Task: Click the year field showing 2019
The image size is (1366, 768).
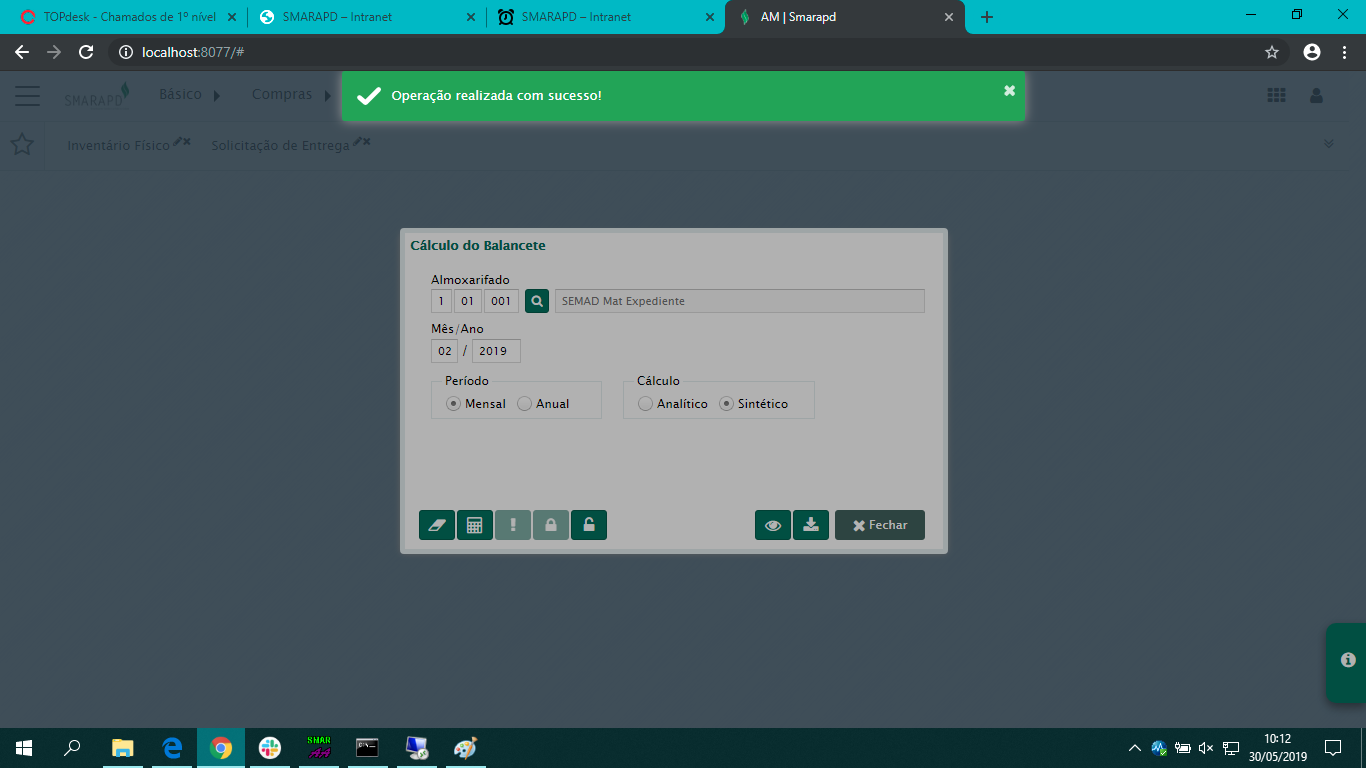Action: tap(496, 351)
